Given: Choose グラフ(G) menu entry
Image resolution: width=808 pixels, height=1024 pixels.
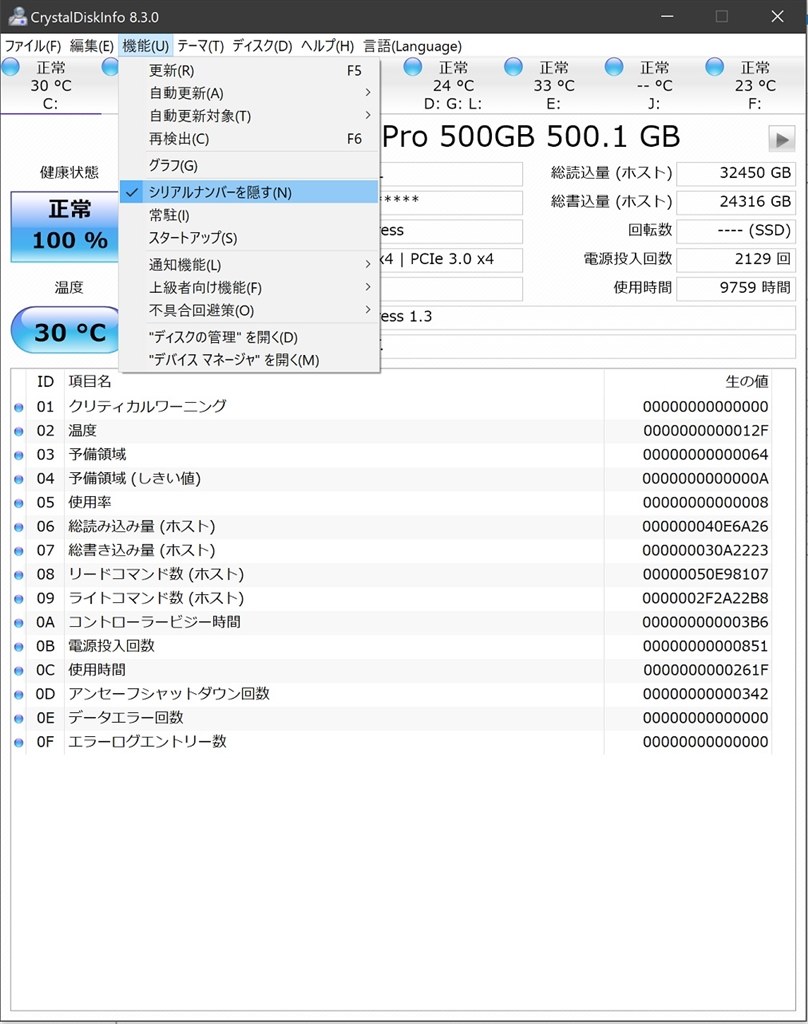Looking at the screenshot, I should click(249, 165).
